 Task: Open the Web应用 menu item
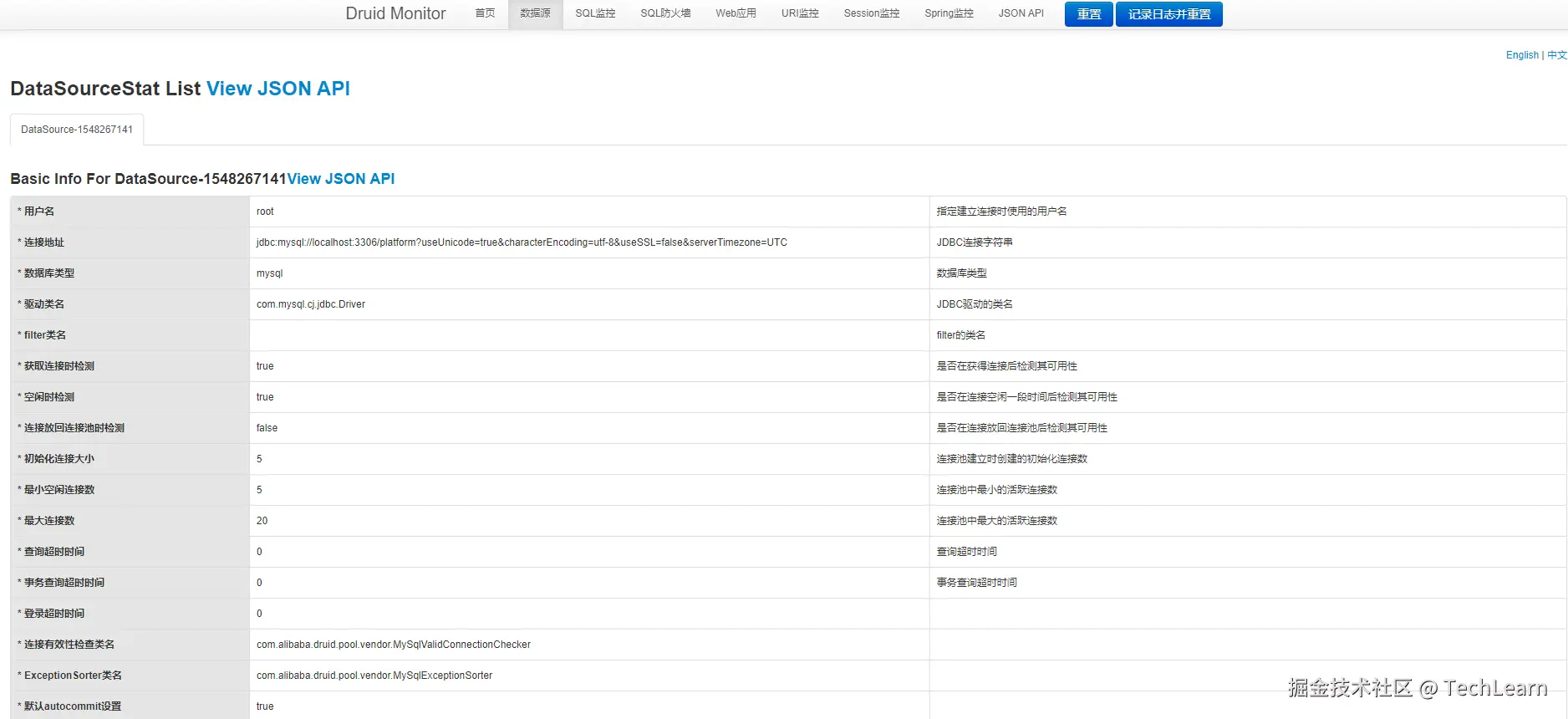[x=736, y=13]
